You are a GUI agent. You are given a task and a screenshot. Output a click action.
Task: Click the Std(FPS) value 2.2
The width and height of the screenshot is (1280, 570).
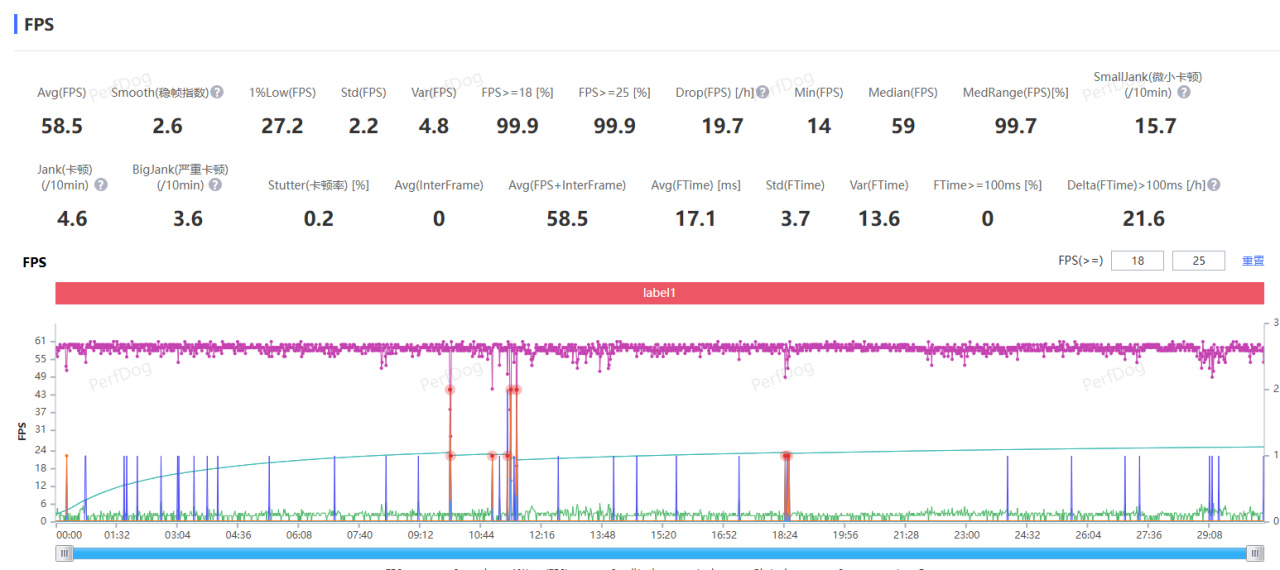pyautogui.click(x=363, y=126)
